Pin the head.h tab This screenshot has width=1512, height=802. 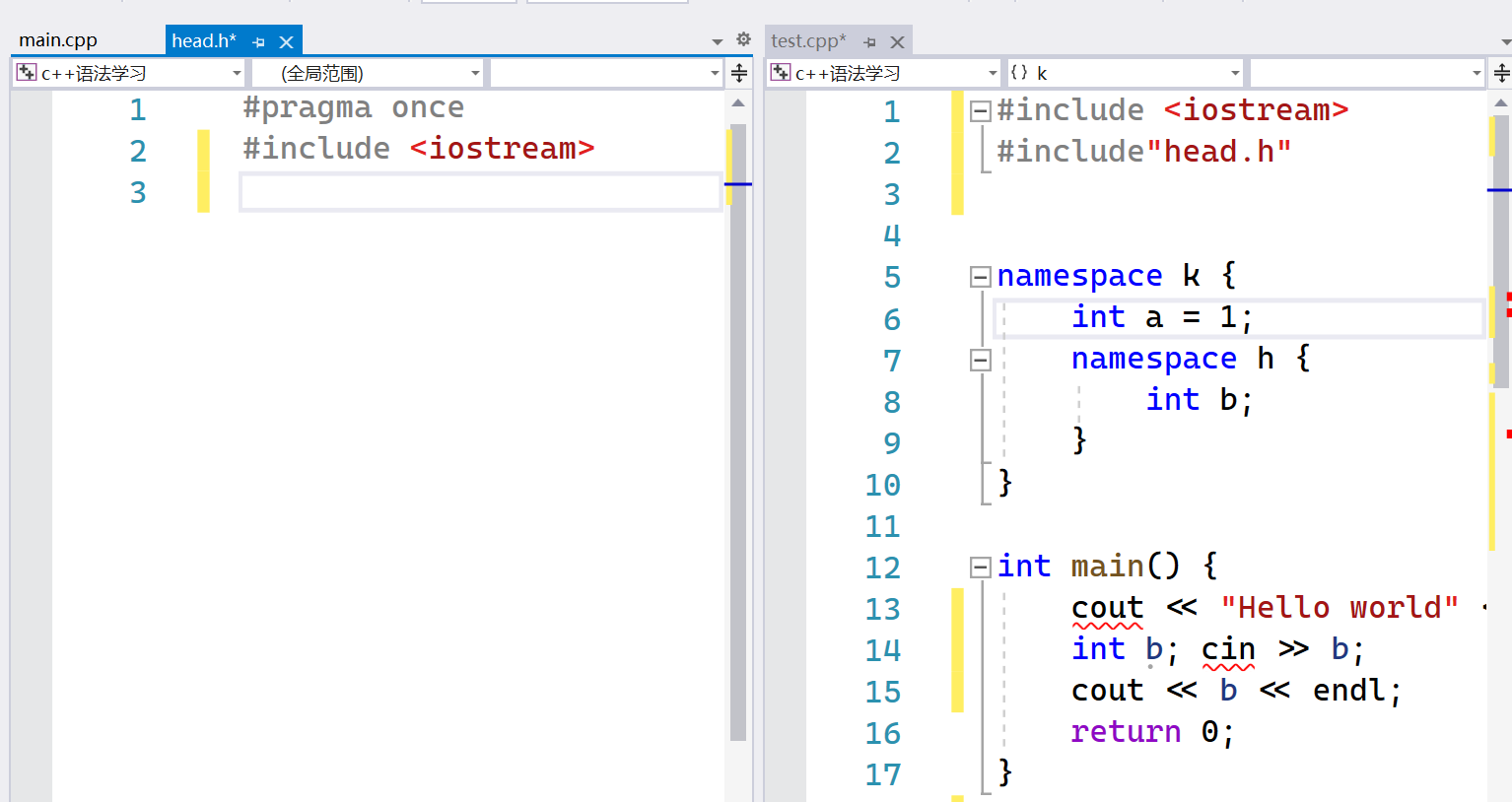pyautogui.click(x=259, y=42)
